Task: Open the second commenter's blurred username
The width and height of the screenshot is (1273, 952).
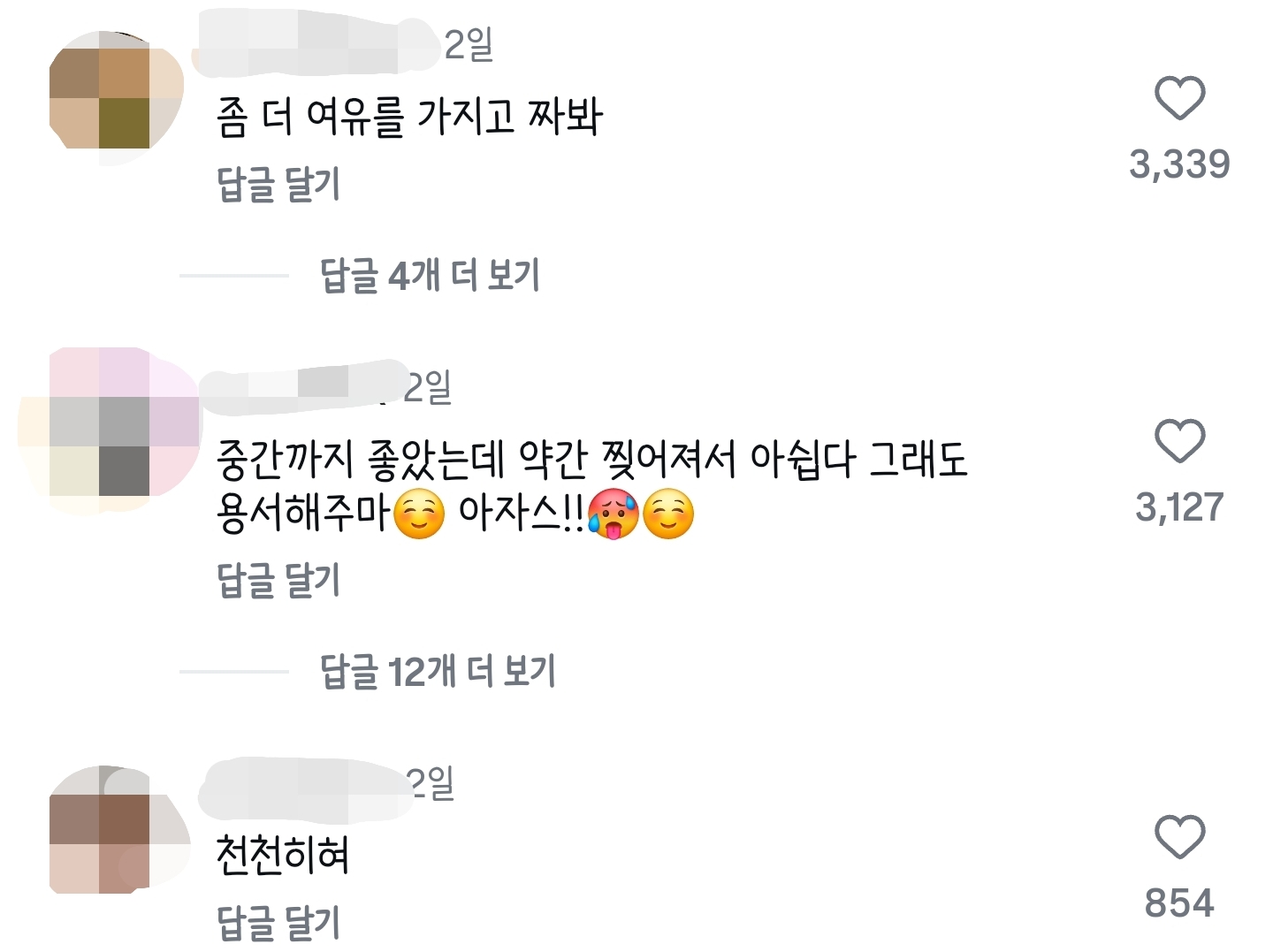Action: tap(299, 386)
